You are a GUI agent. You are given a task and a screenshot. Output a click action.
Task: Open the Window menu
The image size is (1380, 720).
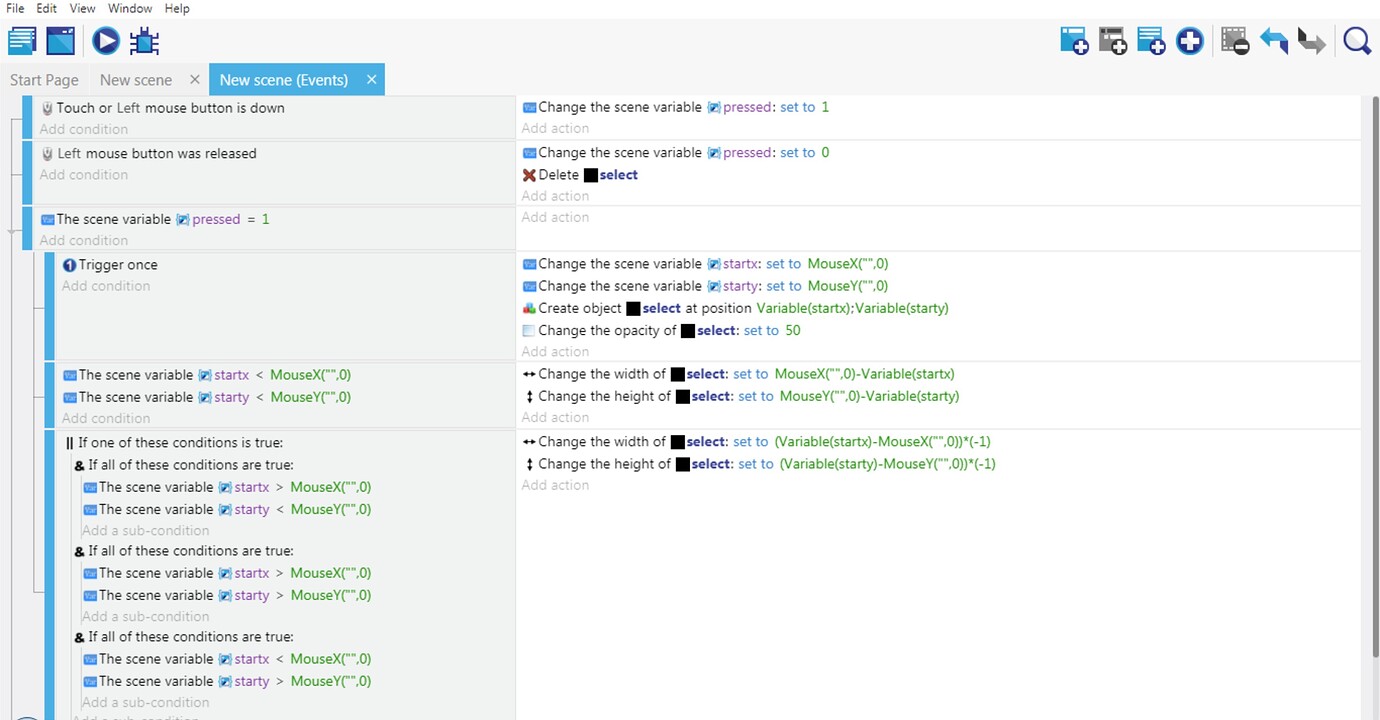[x=130, y=8]
